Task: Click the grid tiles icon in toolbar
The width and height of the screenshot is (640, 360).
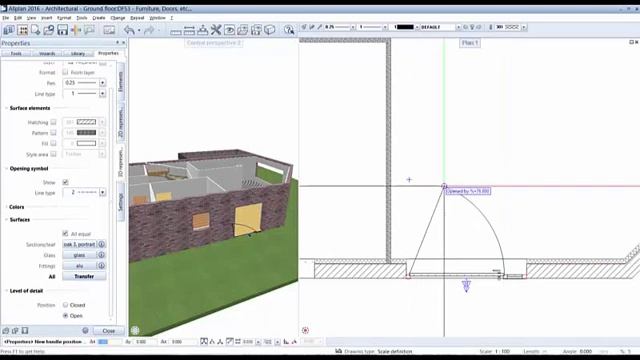Action: tap(22, 30)
